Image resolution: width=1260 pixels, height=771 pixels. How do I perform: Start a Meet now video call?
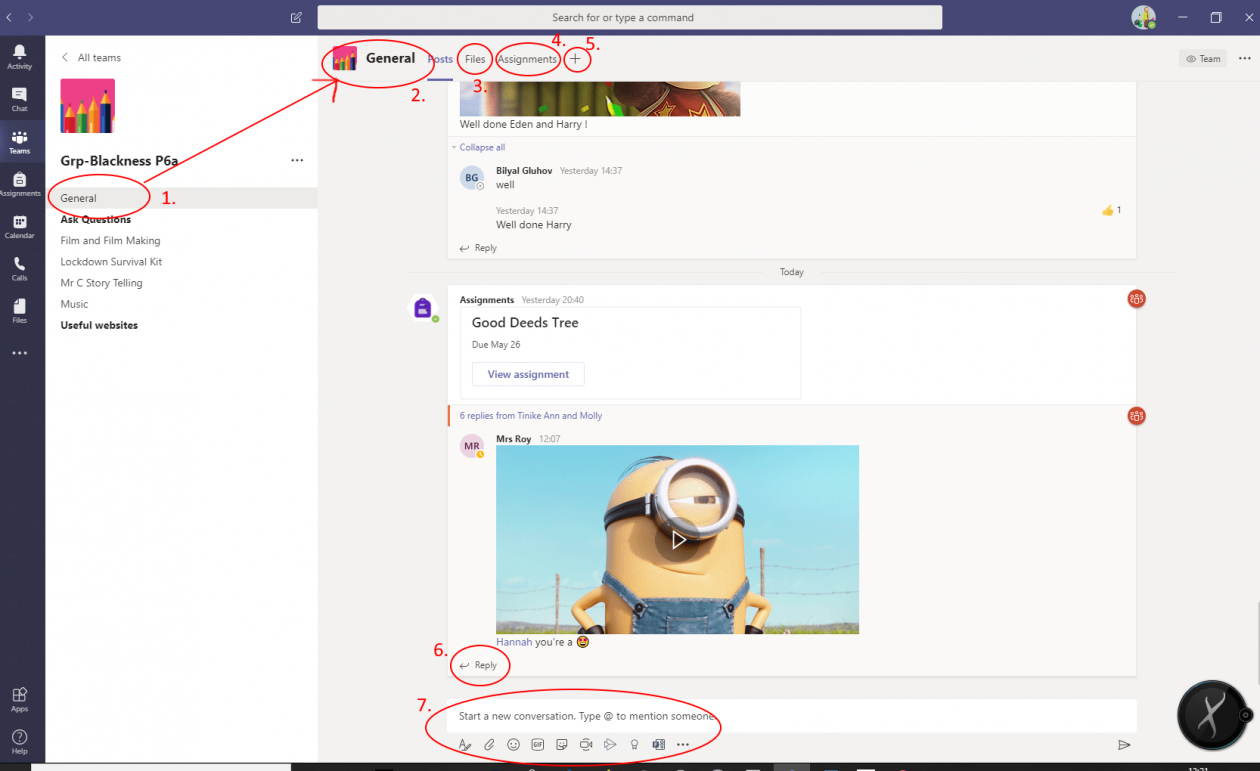tap(586, 744)
